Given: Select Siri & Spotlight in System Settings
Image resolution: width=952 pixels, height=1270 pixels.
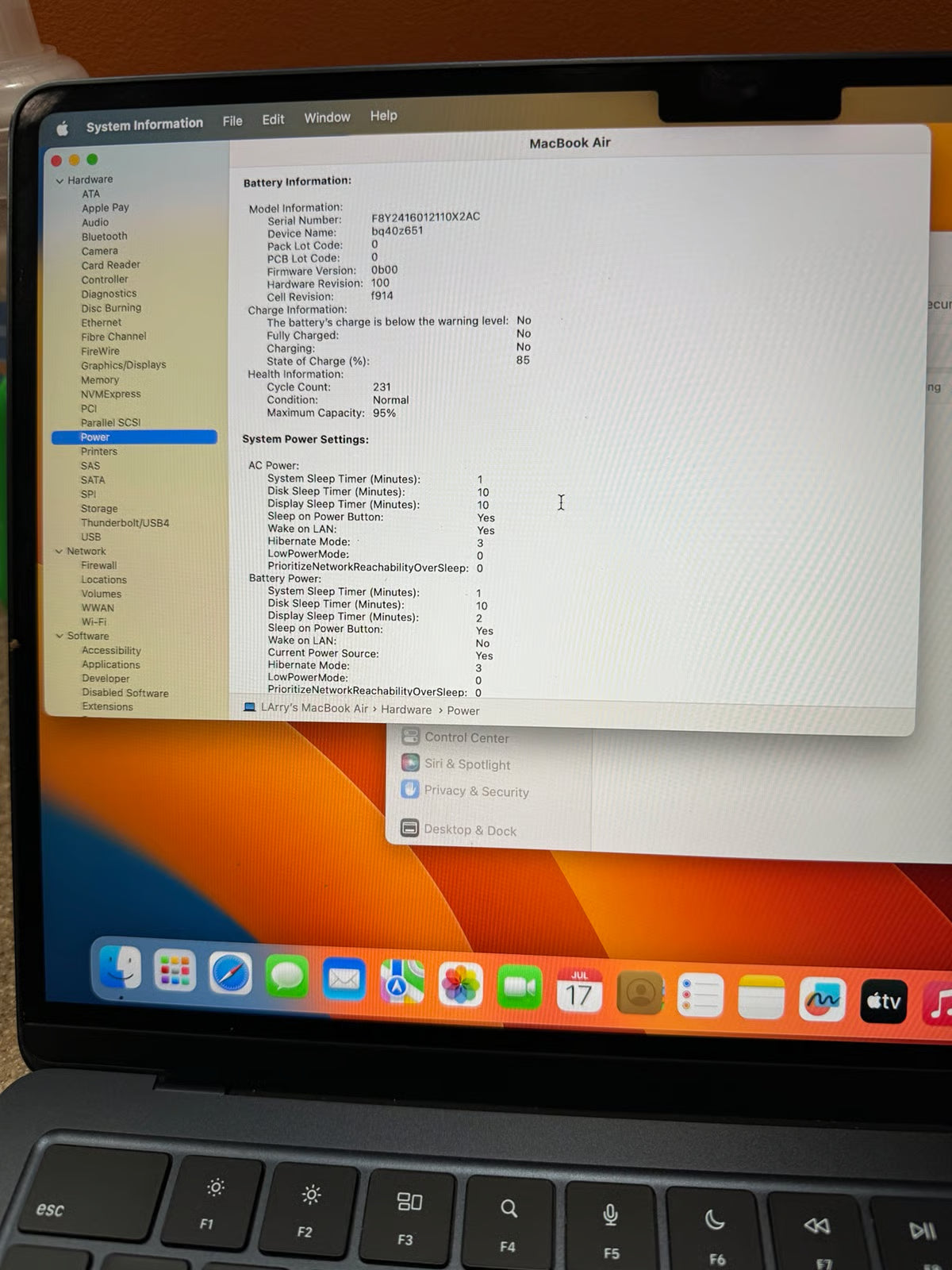Looking at the screenshot, I should click(x=467, y=764).
